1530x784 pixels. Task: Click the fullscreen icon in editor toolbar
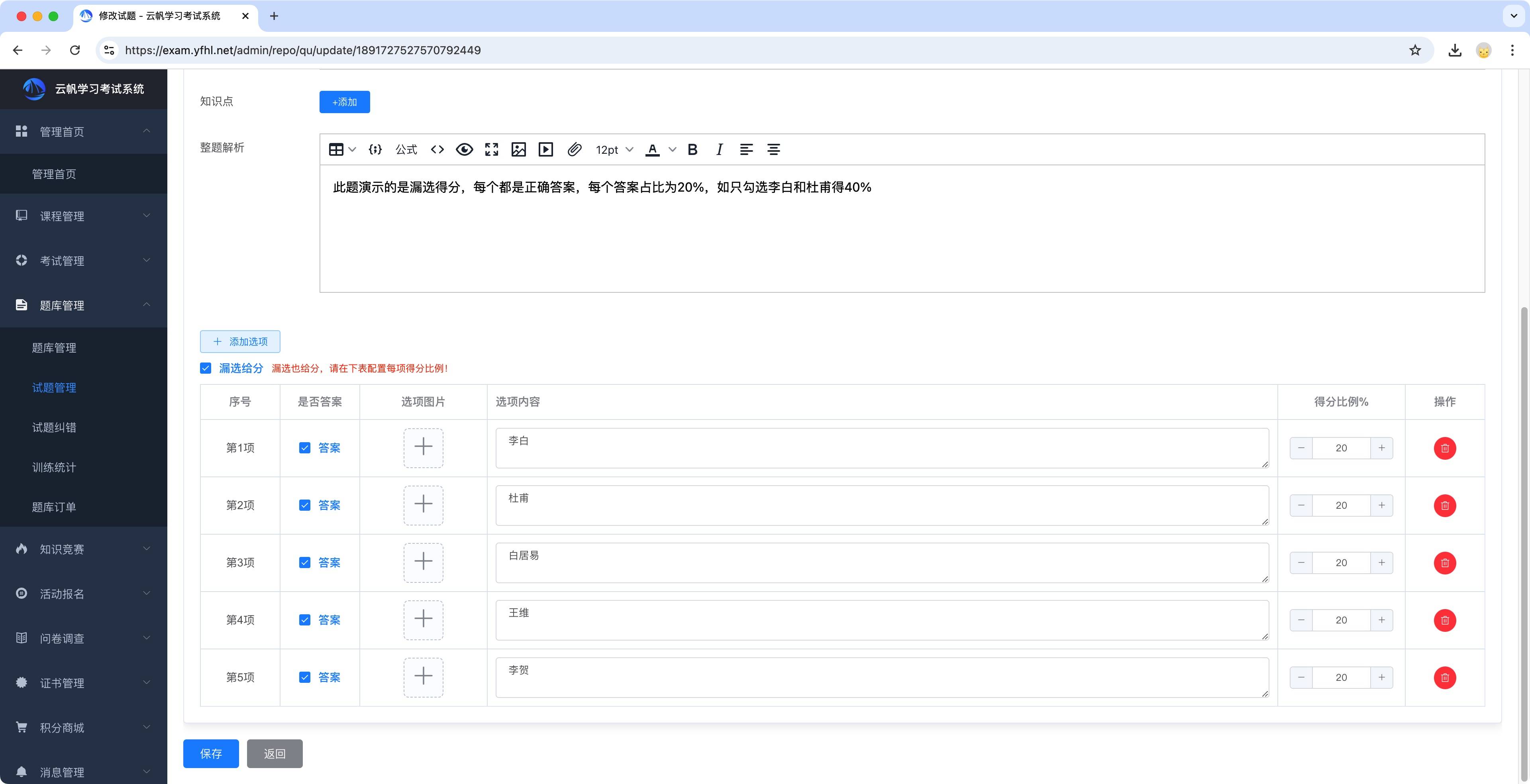coord(491,150)
